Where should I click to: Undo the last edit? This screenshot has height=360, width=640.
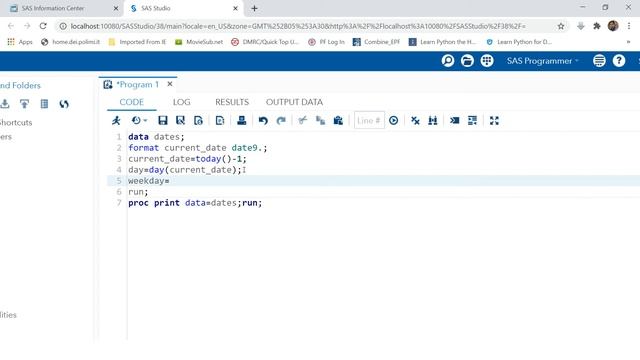(x=263, y=120)
